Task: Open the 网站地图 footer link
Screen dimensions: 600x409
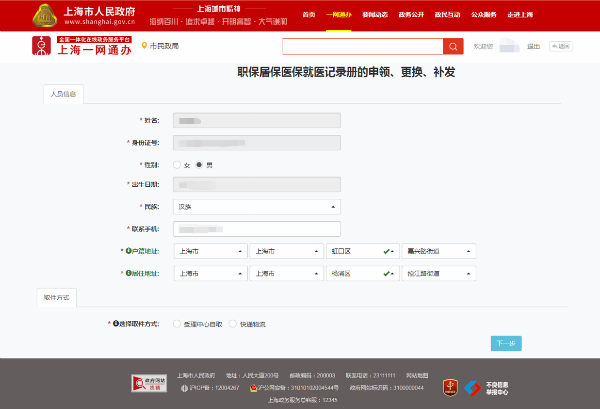Action: click(417, 375)
